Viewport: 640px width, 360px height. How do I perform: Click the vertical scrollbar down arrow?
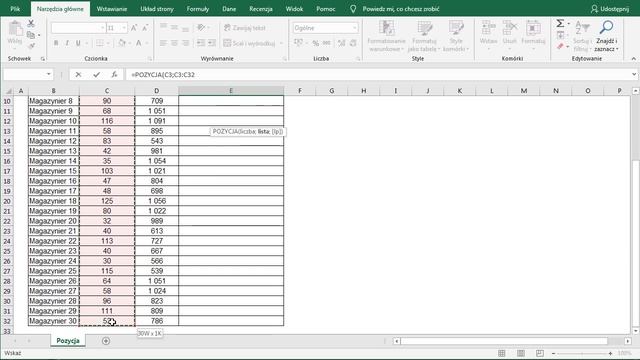click(x=636, y=331)
